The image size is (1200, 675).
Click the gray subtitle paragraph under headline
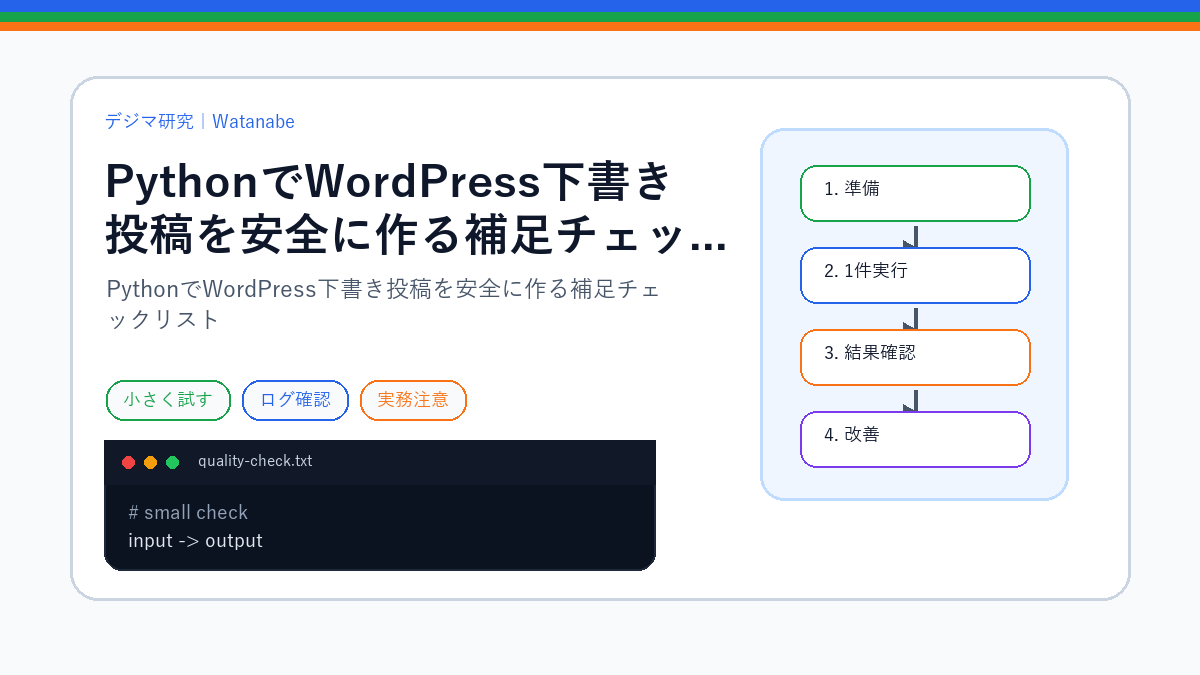click(383, 304)
